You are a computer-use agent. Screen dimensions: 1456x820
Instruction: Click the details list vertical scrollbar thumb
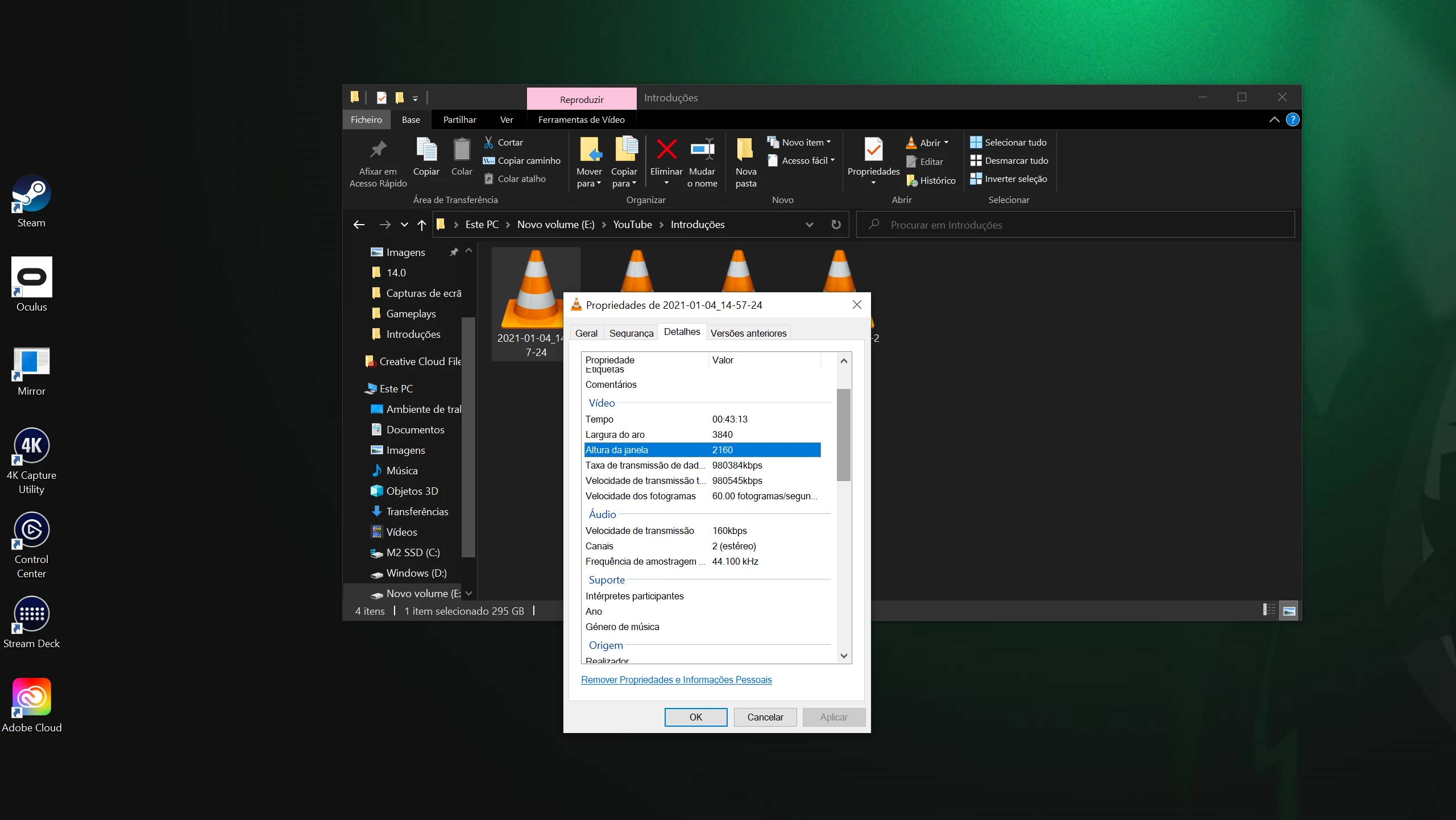[844, 434]
